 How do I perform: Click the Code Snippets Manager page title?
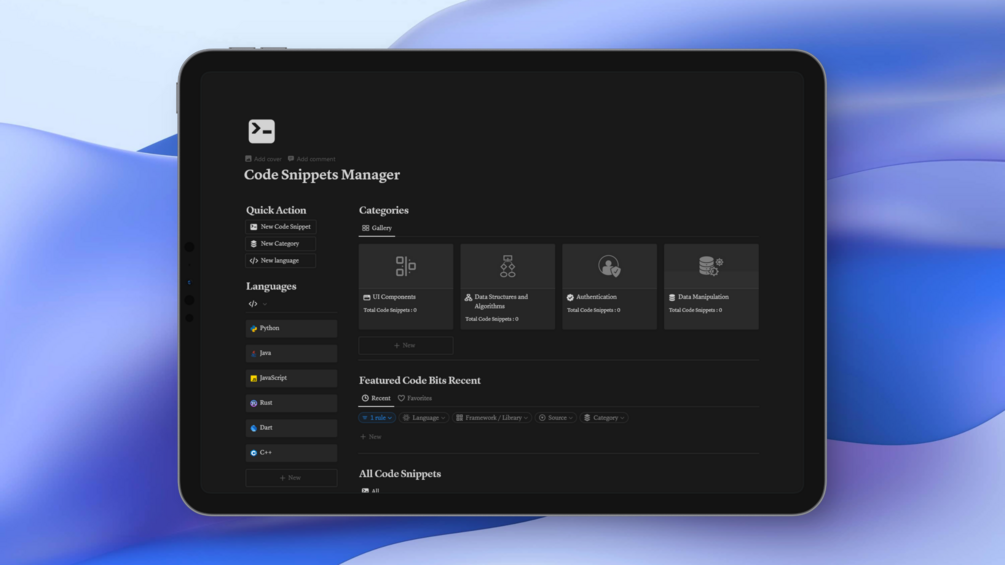tap(322, 175)
